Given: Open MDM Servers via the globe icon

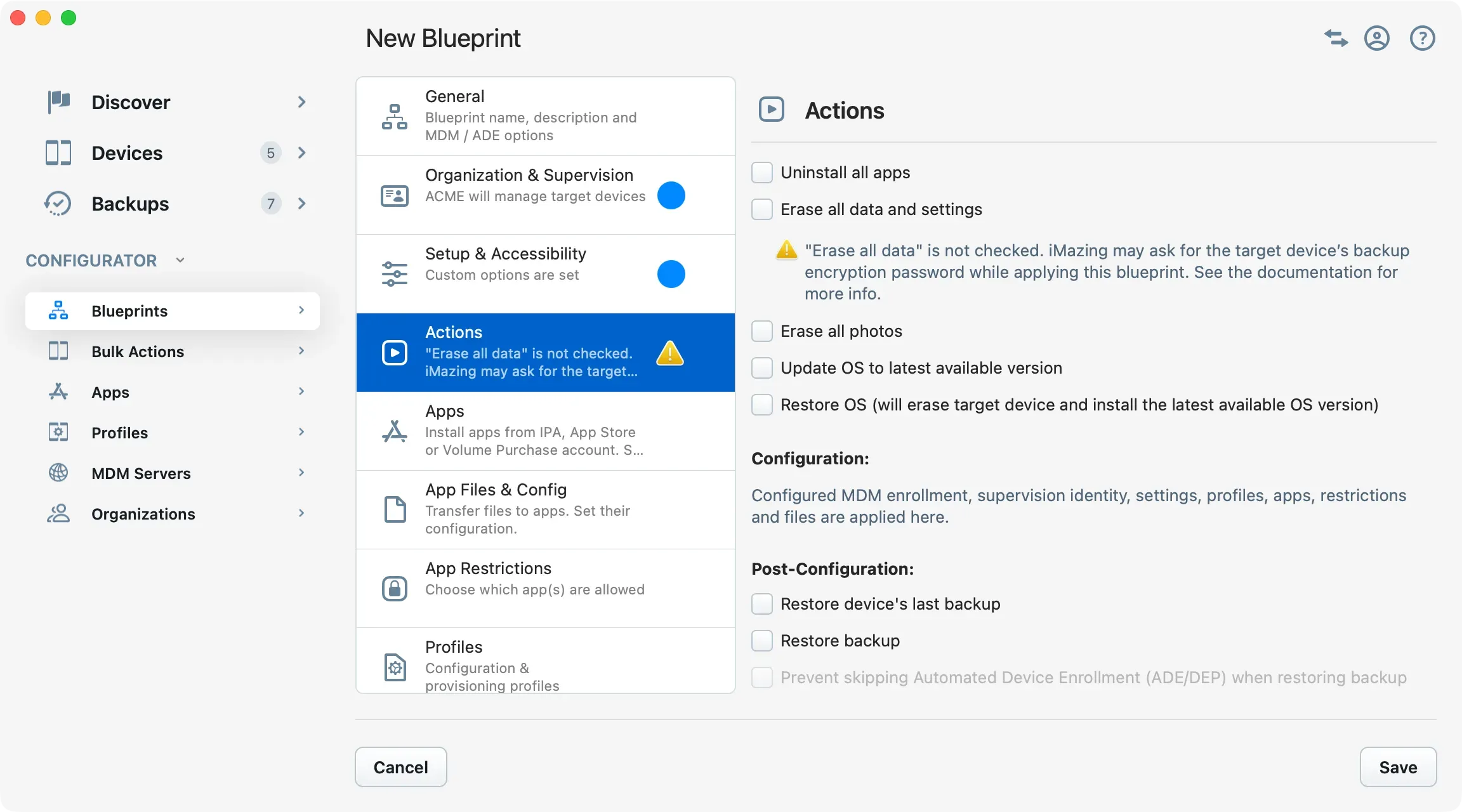Looking at the screenshot, I should tap(58, 473).
